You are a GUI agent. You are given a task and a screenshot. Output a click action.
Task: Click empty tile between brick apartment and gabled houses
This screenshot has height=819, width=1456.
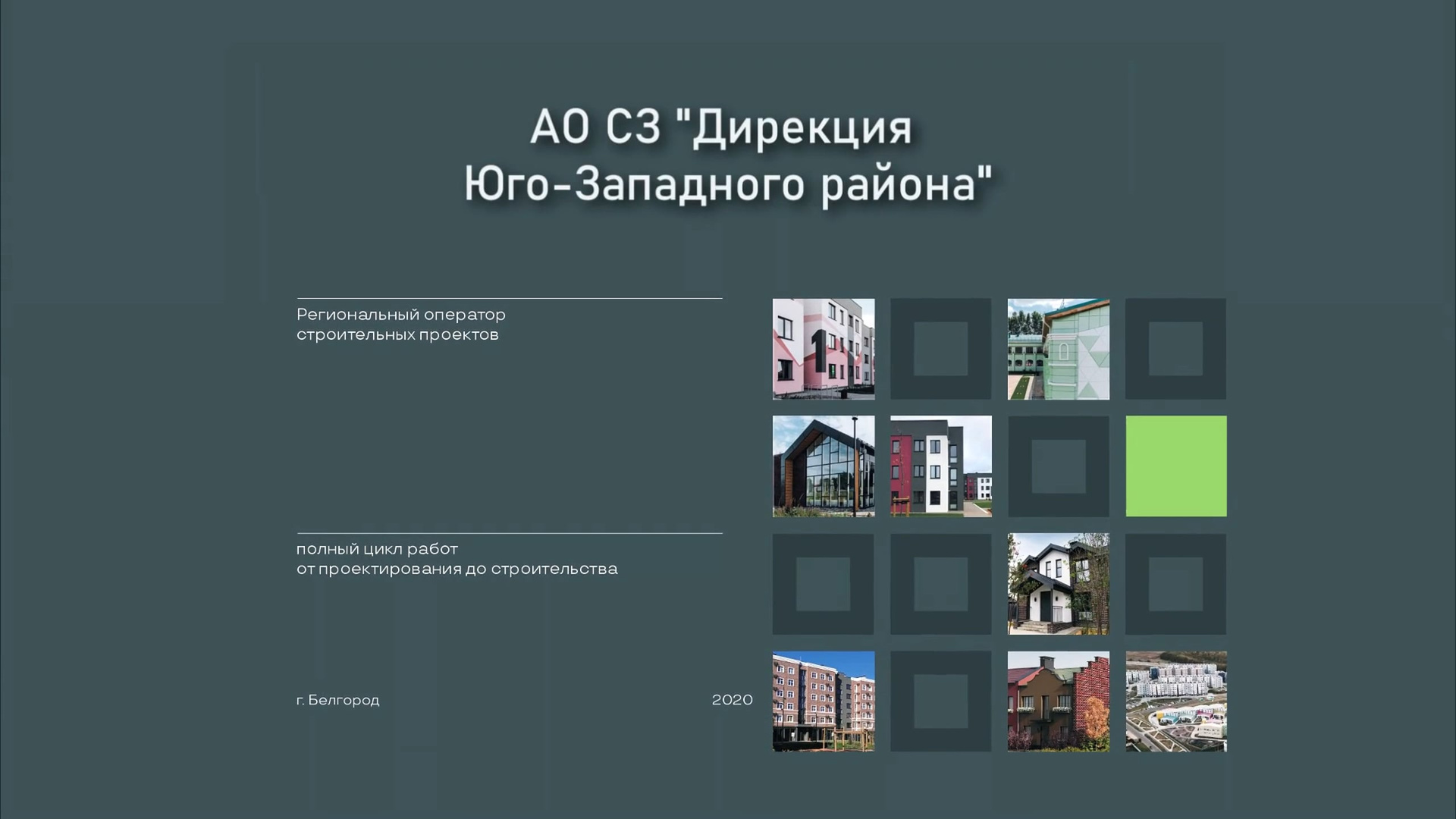(940, 701)
